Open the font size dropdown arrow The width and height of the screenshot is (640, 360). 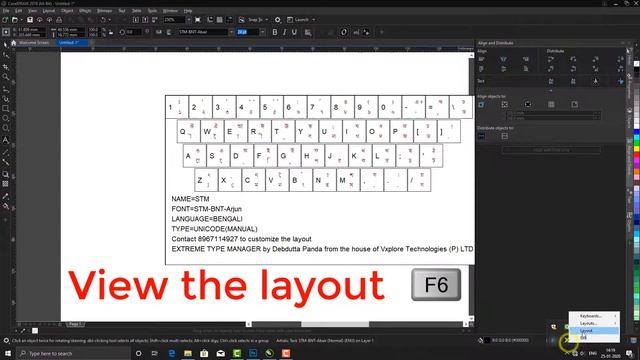pos(262,32)
